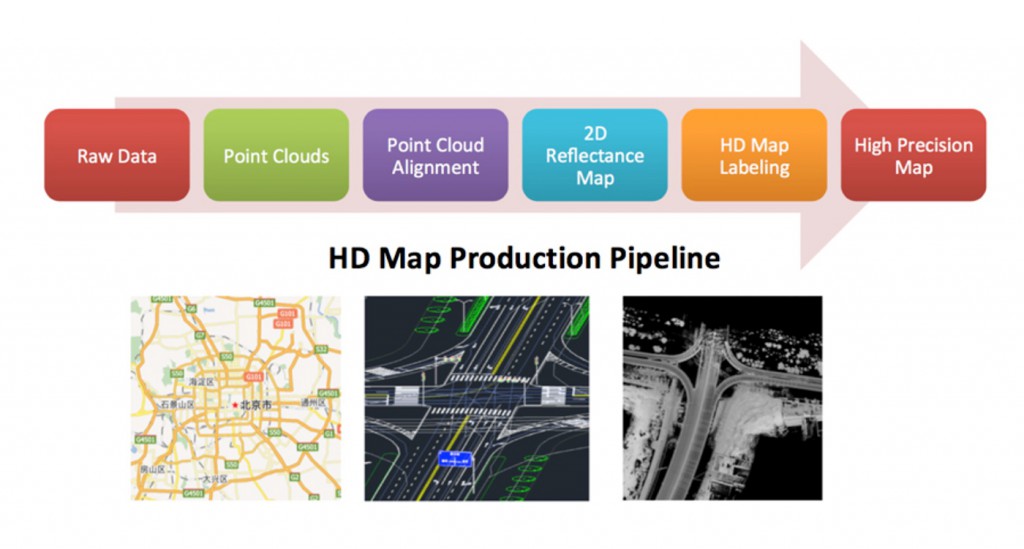Select the green Point Clouds stage
Viewport: 1024px width, 549px height.
point(276,155)
